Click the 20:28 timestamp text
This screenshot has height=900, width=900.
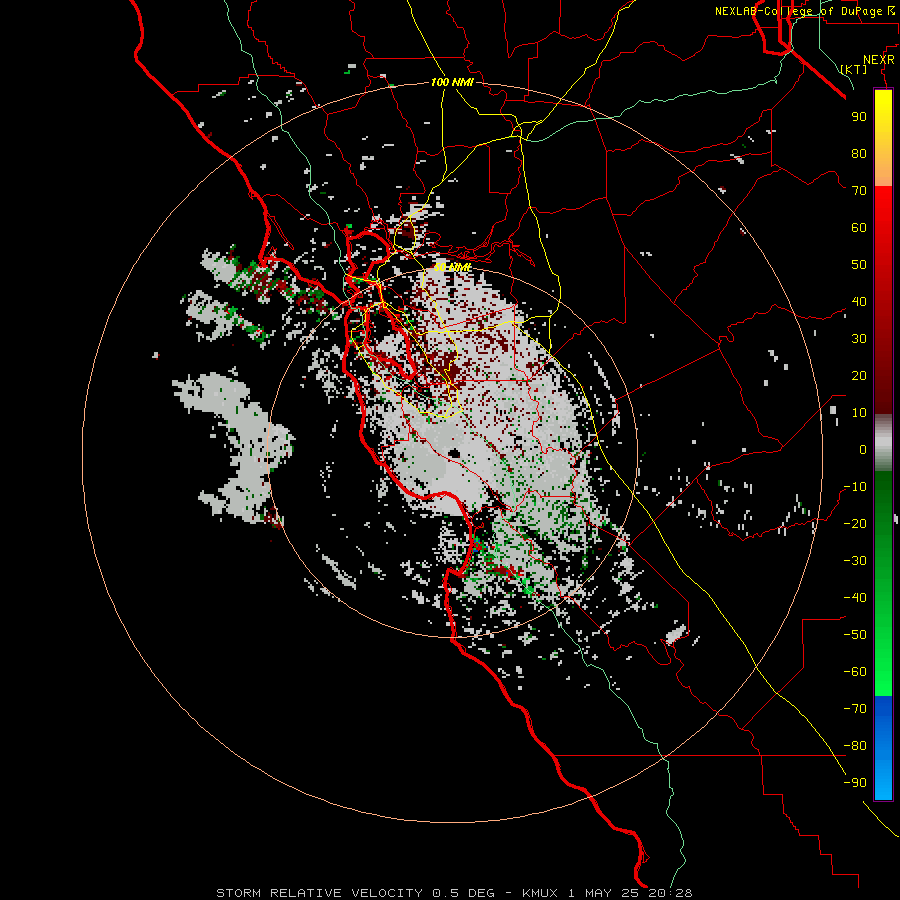point(670,893)
